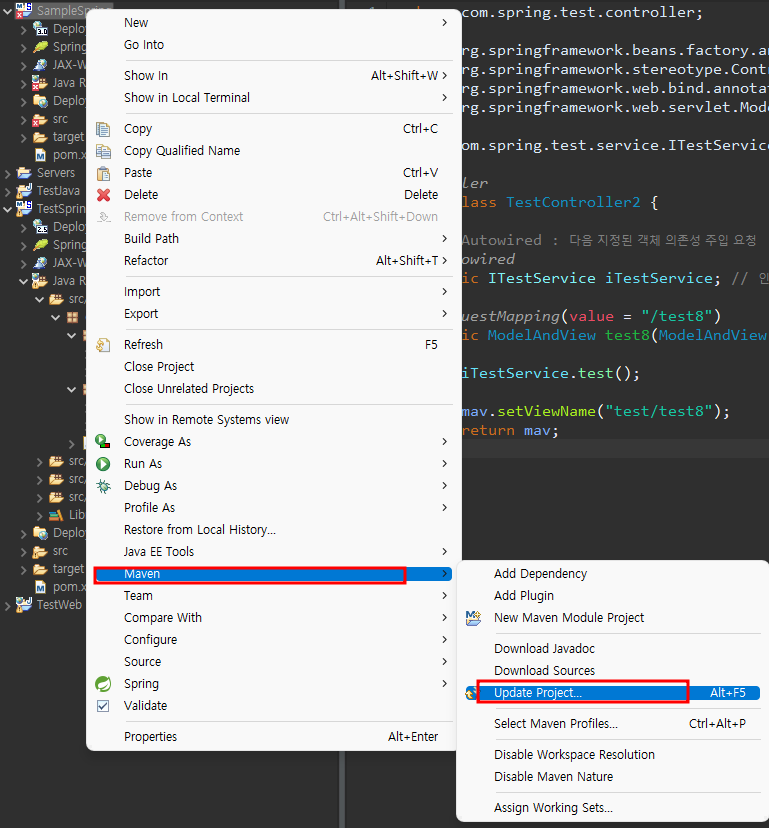Click the SampleSpring project icon

click(x=24, y=10)
